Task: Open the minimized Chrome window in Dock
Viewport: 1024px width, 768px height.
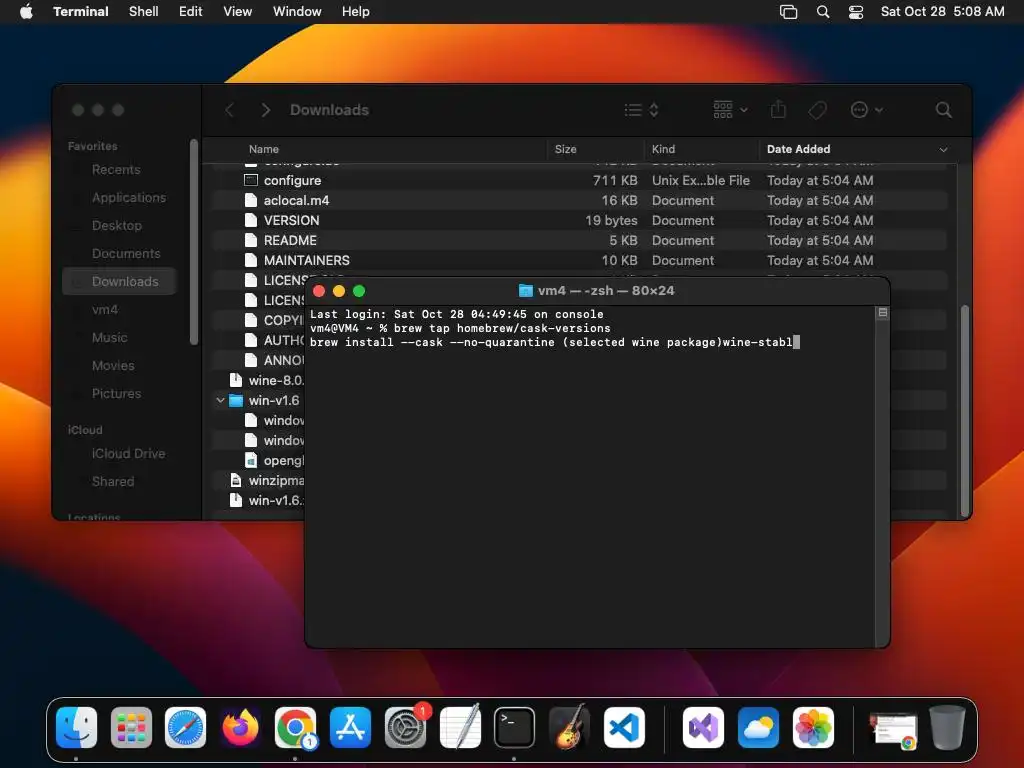Action: point(893,729)
